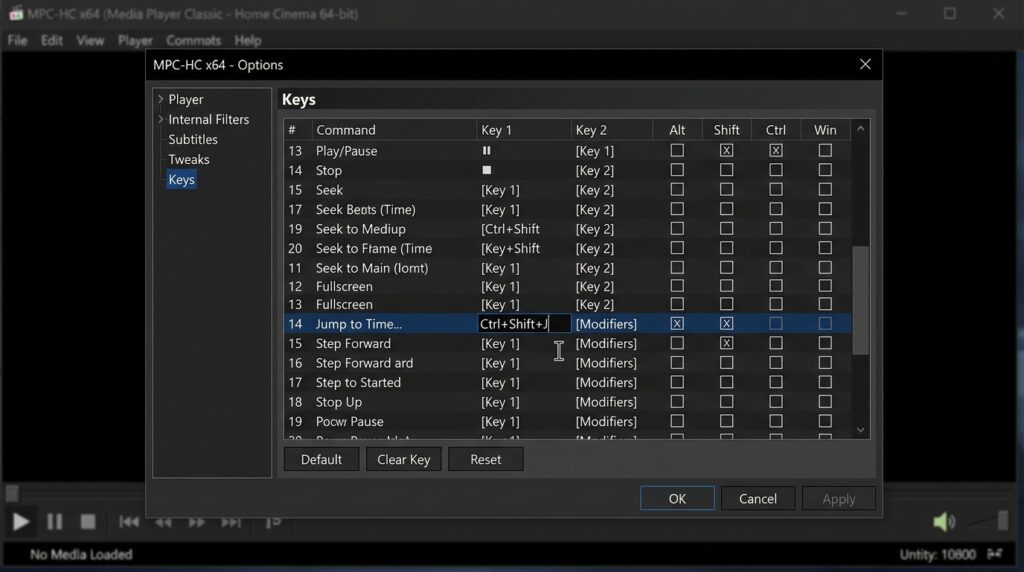Select Subtitles in the options tree
Screen dimensions: 1024x572
(193, 139)
